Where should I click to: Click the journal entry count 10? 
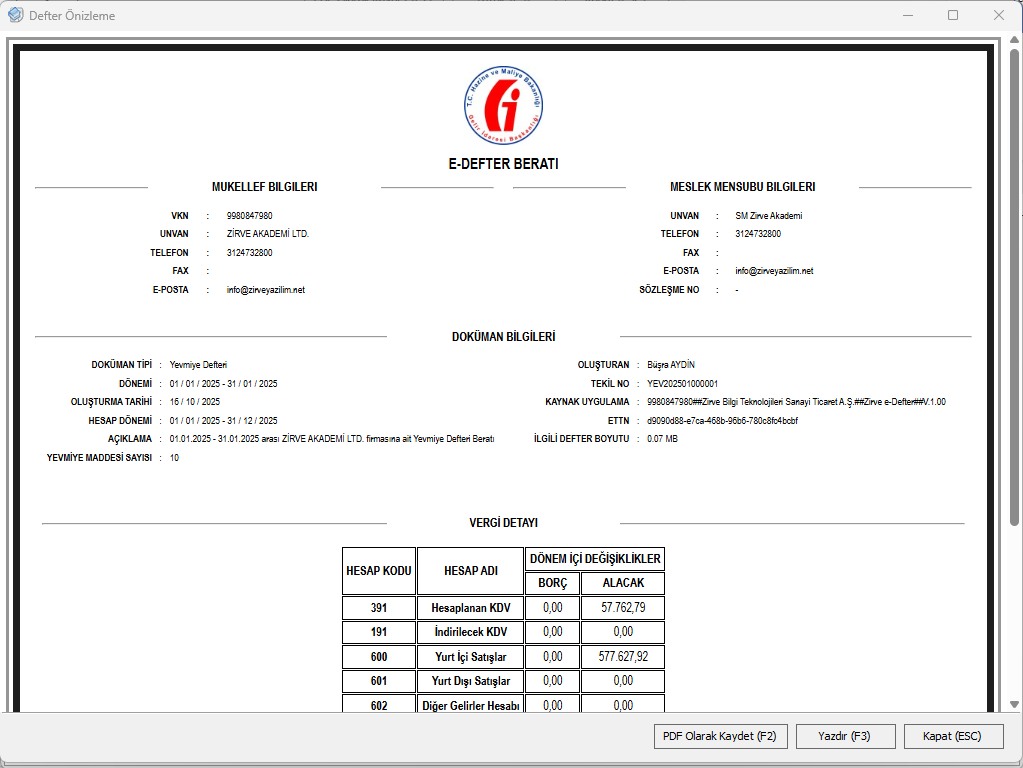pyautogui.click(x=174, y=457)
